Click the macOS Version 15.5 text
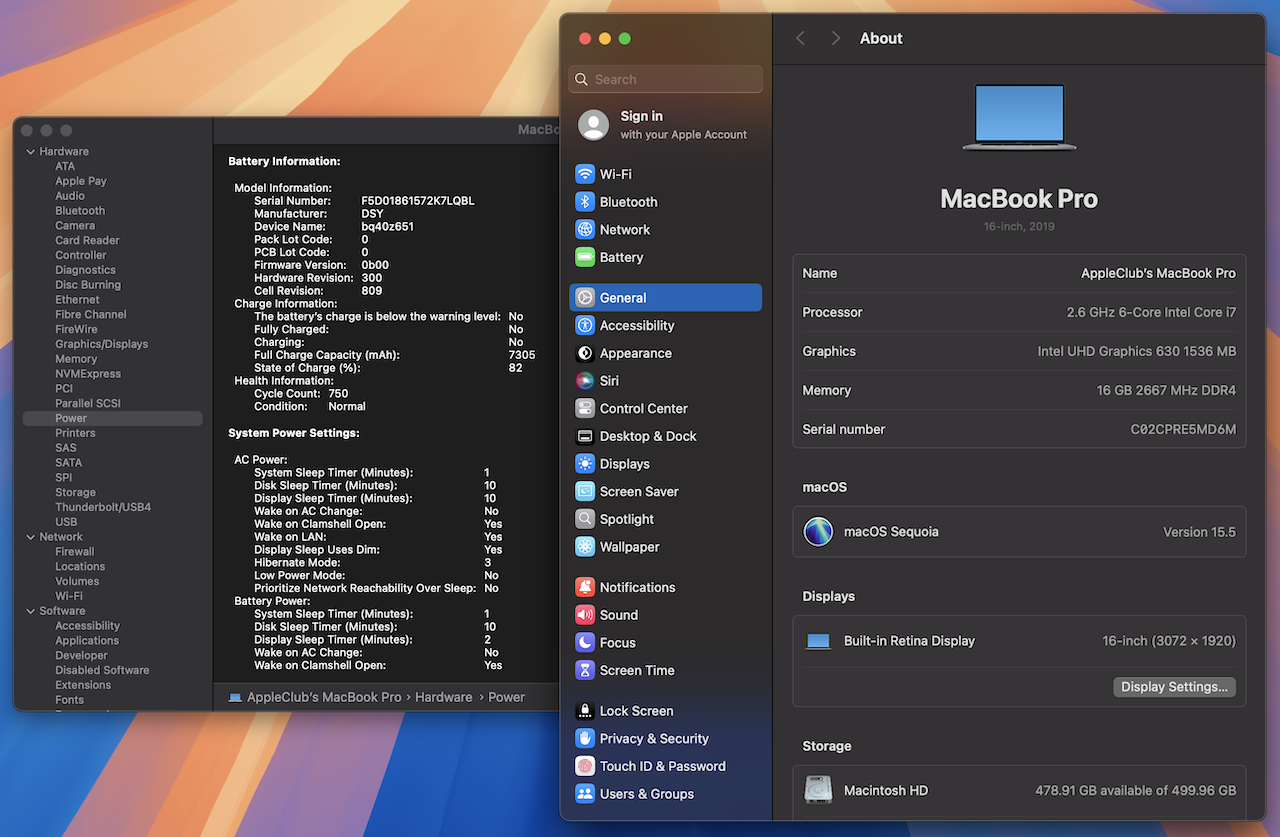Screen dimensions: 1280x837 tap(1199, 532)
